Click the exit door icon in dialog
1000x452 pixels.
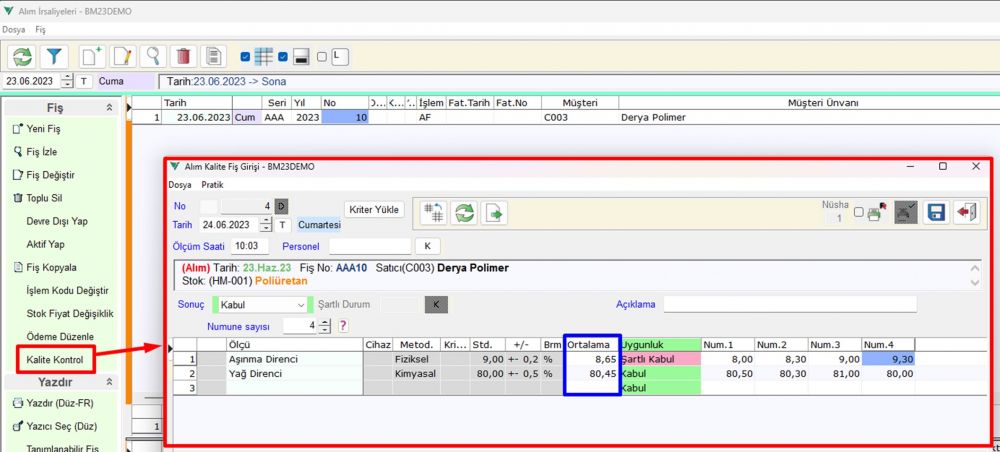[x=965, y=212]
